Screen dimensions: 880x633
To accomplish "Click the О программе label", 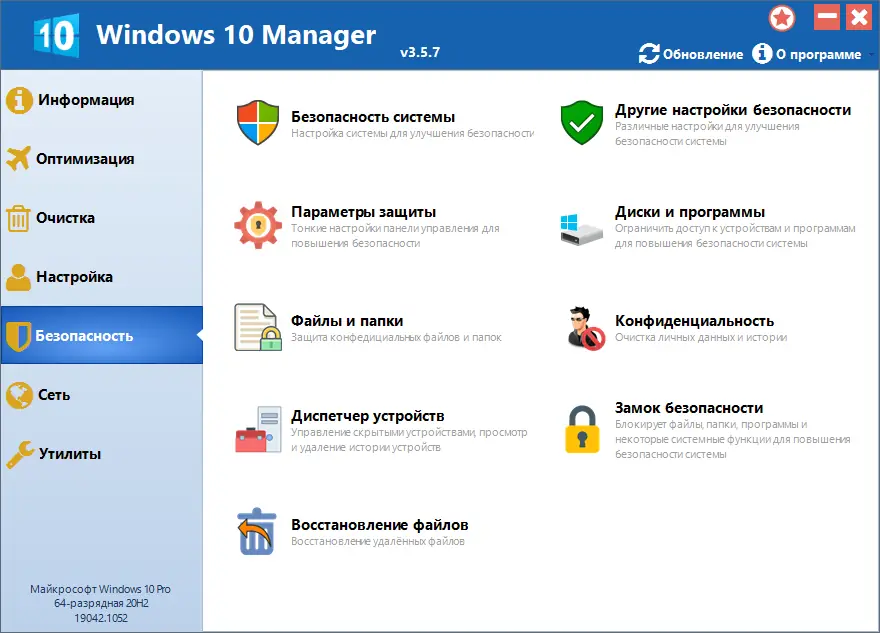I will tap(818, 54).
